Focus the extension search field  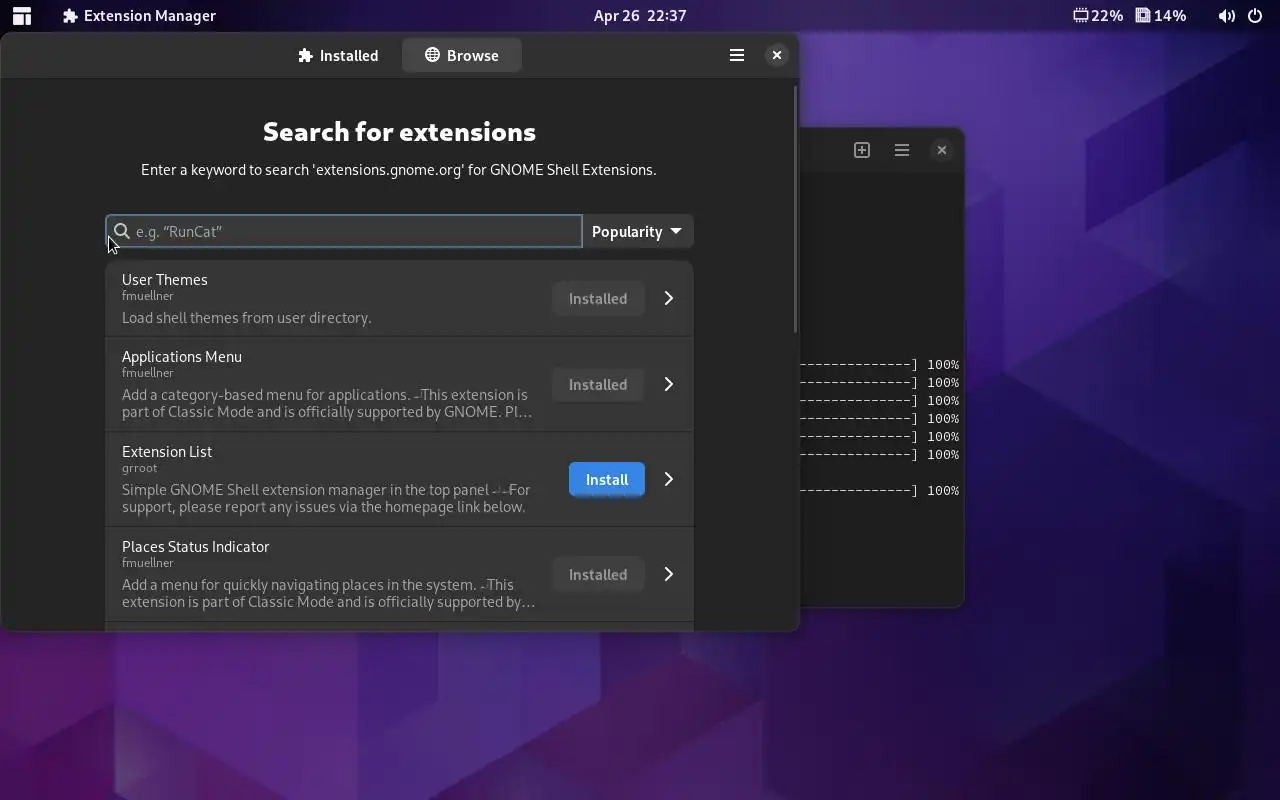344,231
